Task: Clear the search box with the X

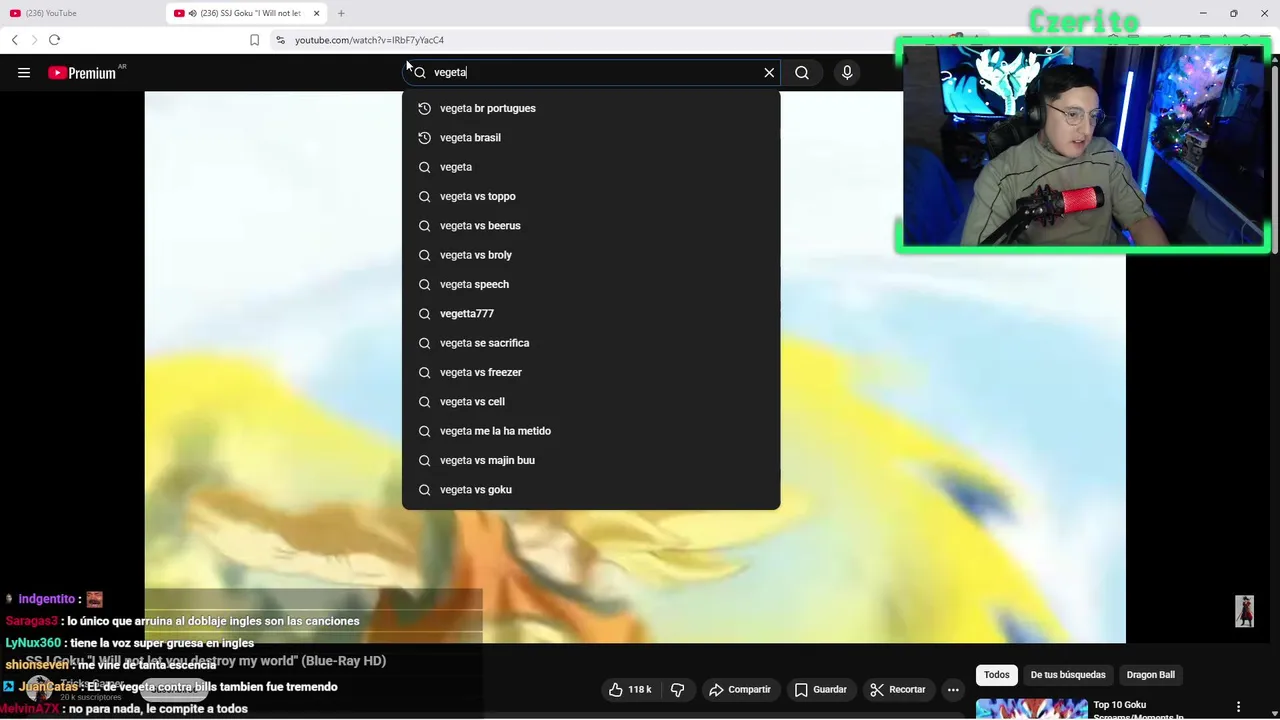Action: (x=769, y=72)
